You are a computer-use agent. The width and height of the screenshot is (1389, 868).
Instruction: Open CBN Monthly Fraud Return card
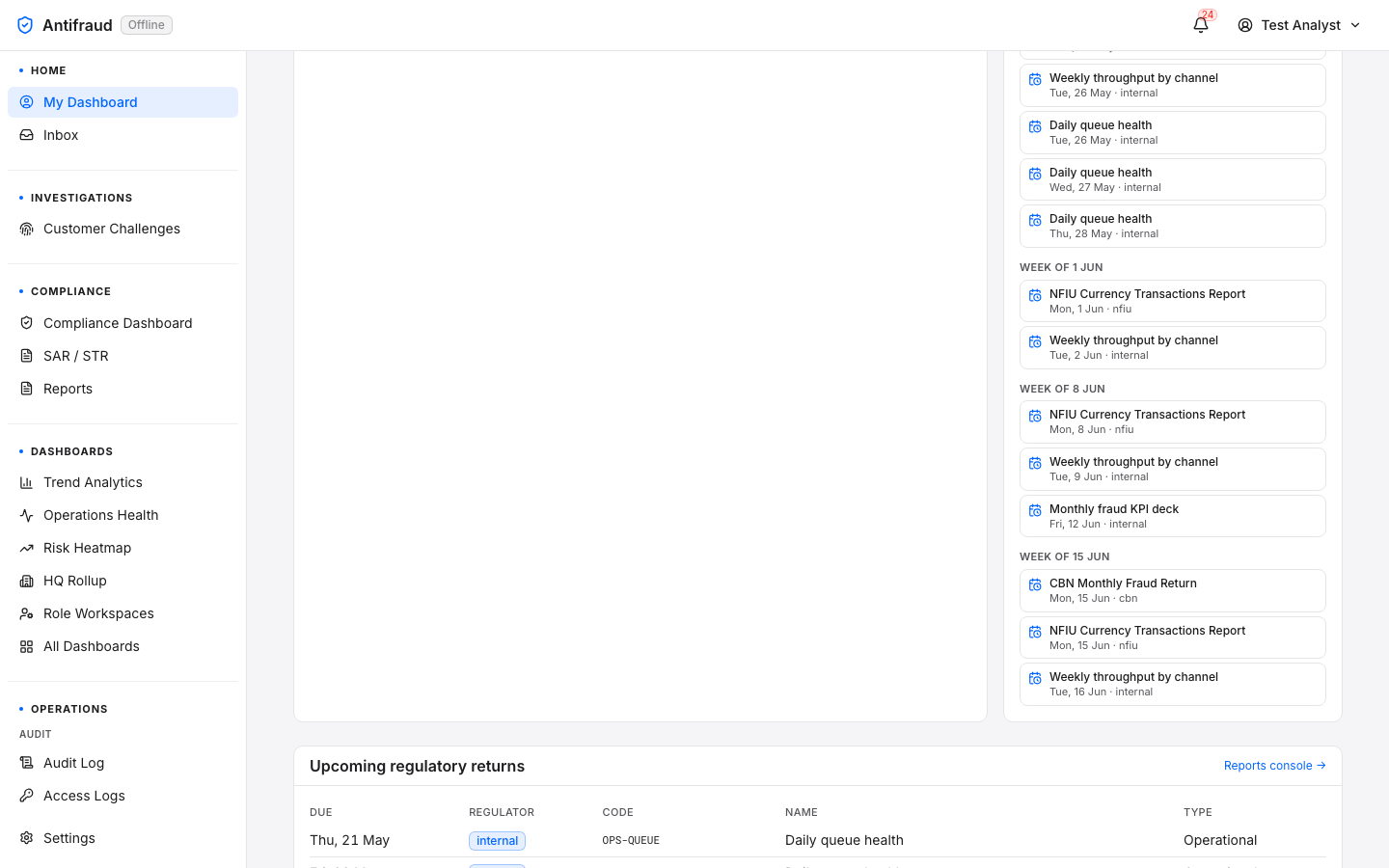click(x=1172, y=590)
